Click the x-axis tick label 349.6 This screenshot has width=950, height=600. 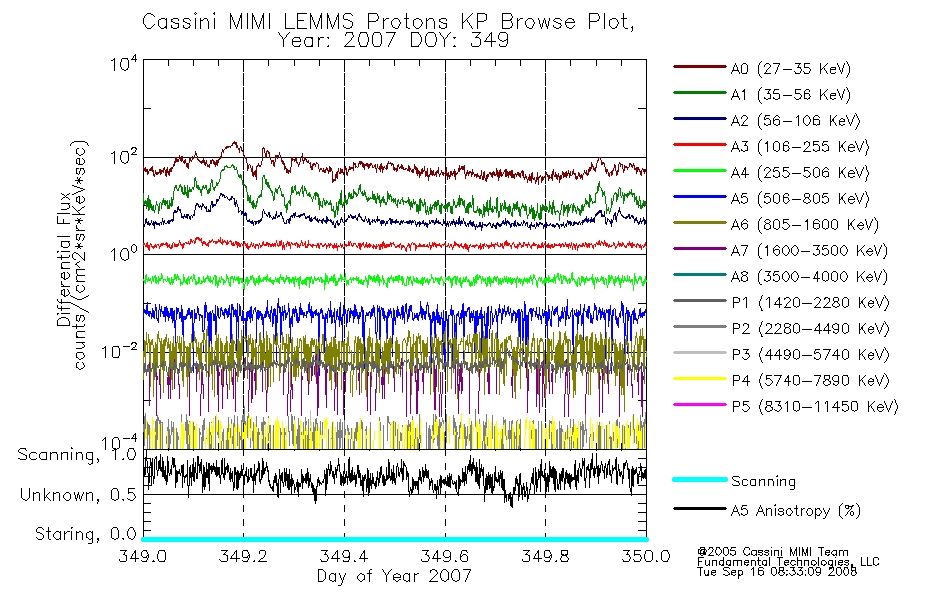tap(445, 556)
